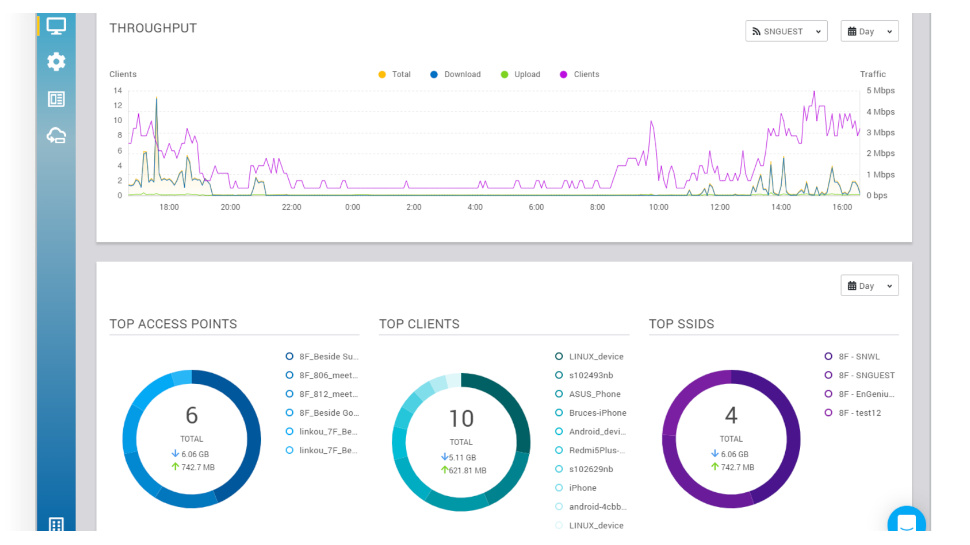Image resolution: width=970 pixels, height=545 pixels.
Task: Open the cloud sync sidebar icon
Action: (56, 135)
